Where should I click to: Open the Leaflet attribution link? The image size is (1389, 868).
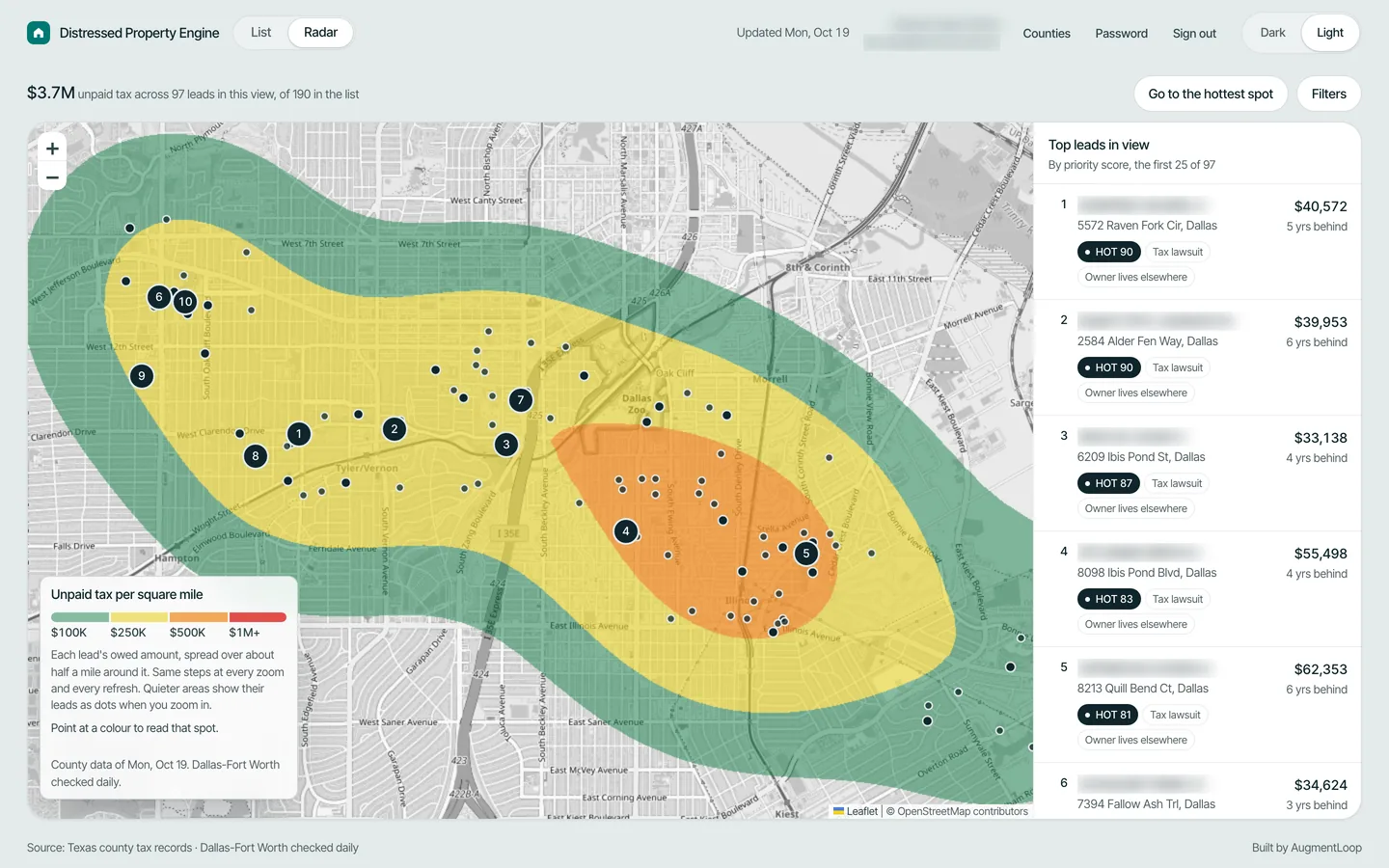click(856, 811)
